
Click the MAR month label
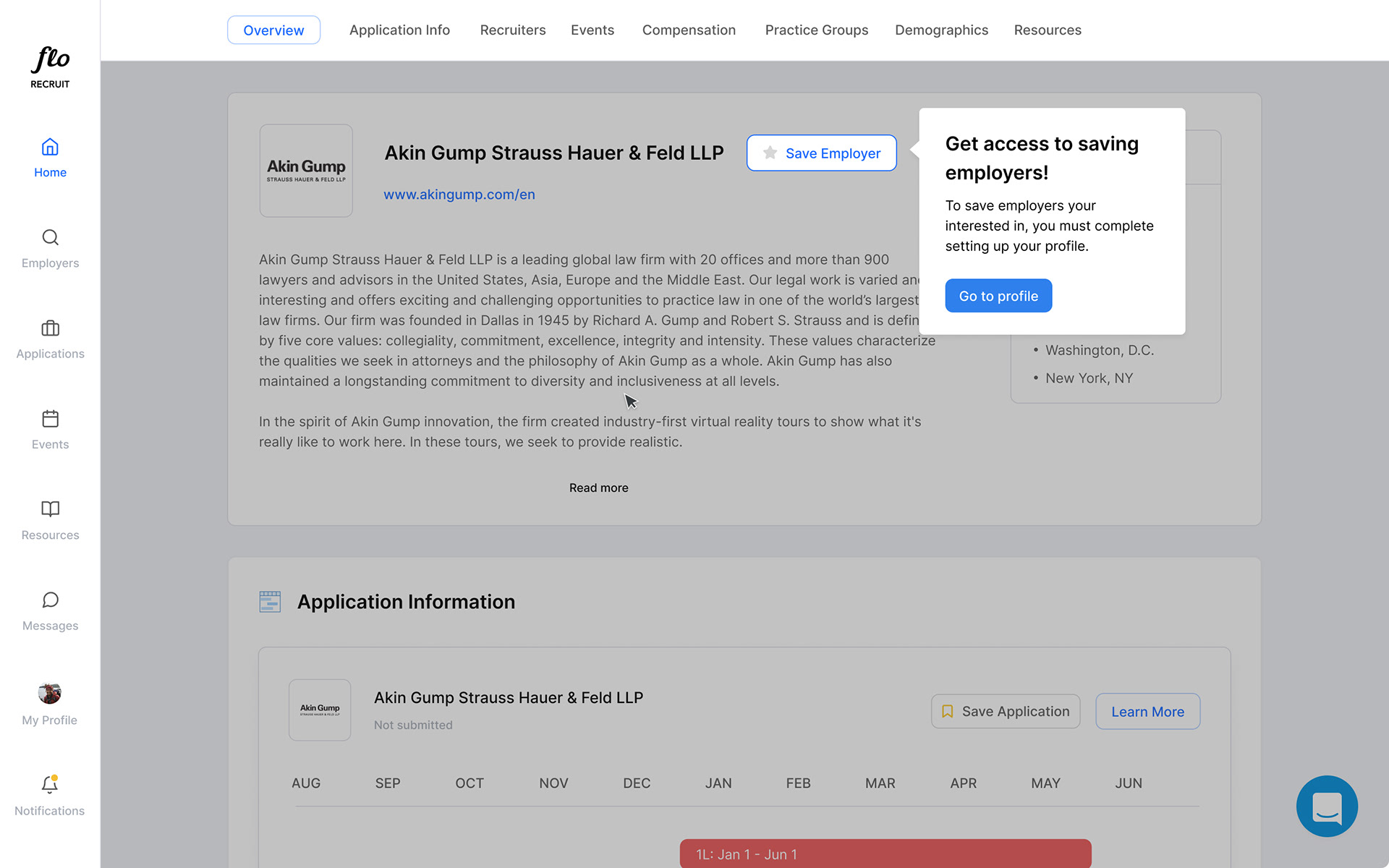point(880,783)
